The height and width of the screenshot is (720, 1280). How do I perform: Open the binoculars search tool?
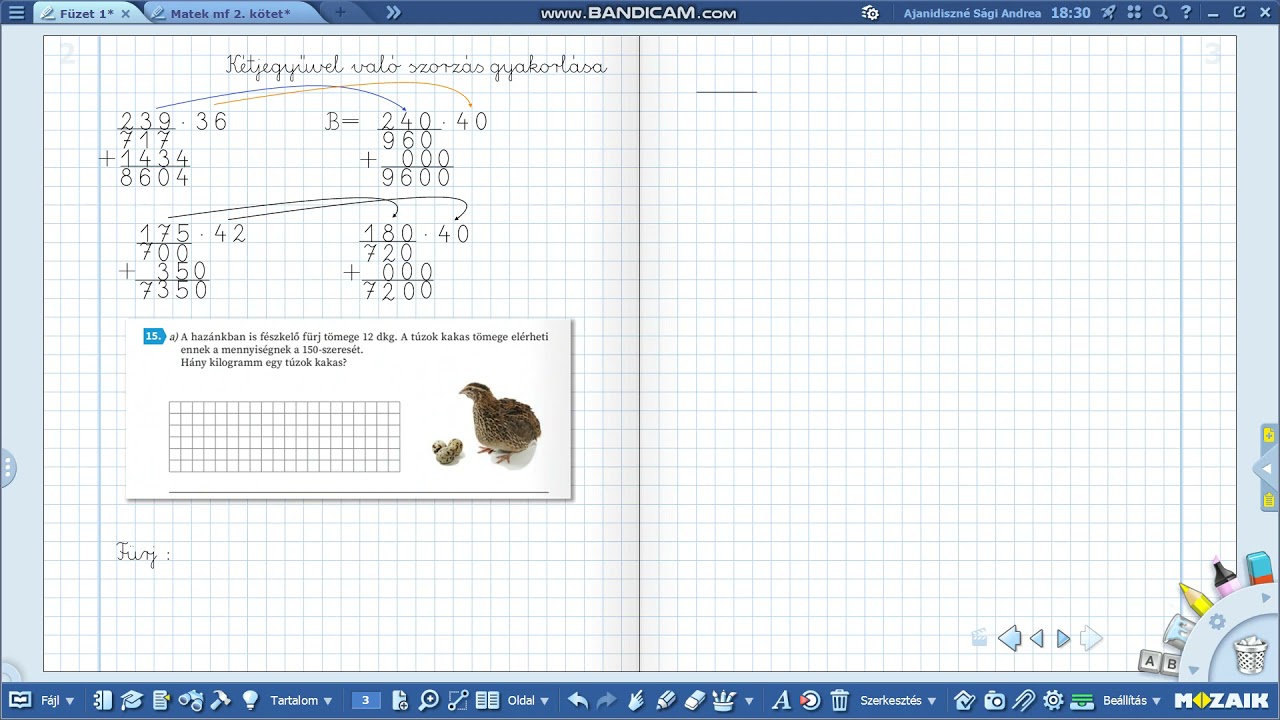click(x=190, y=701)
